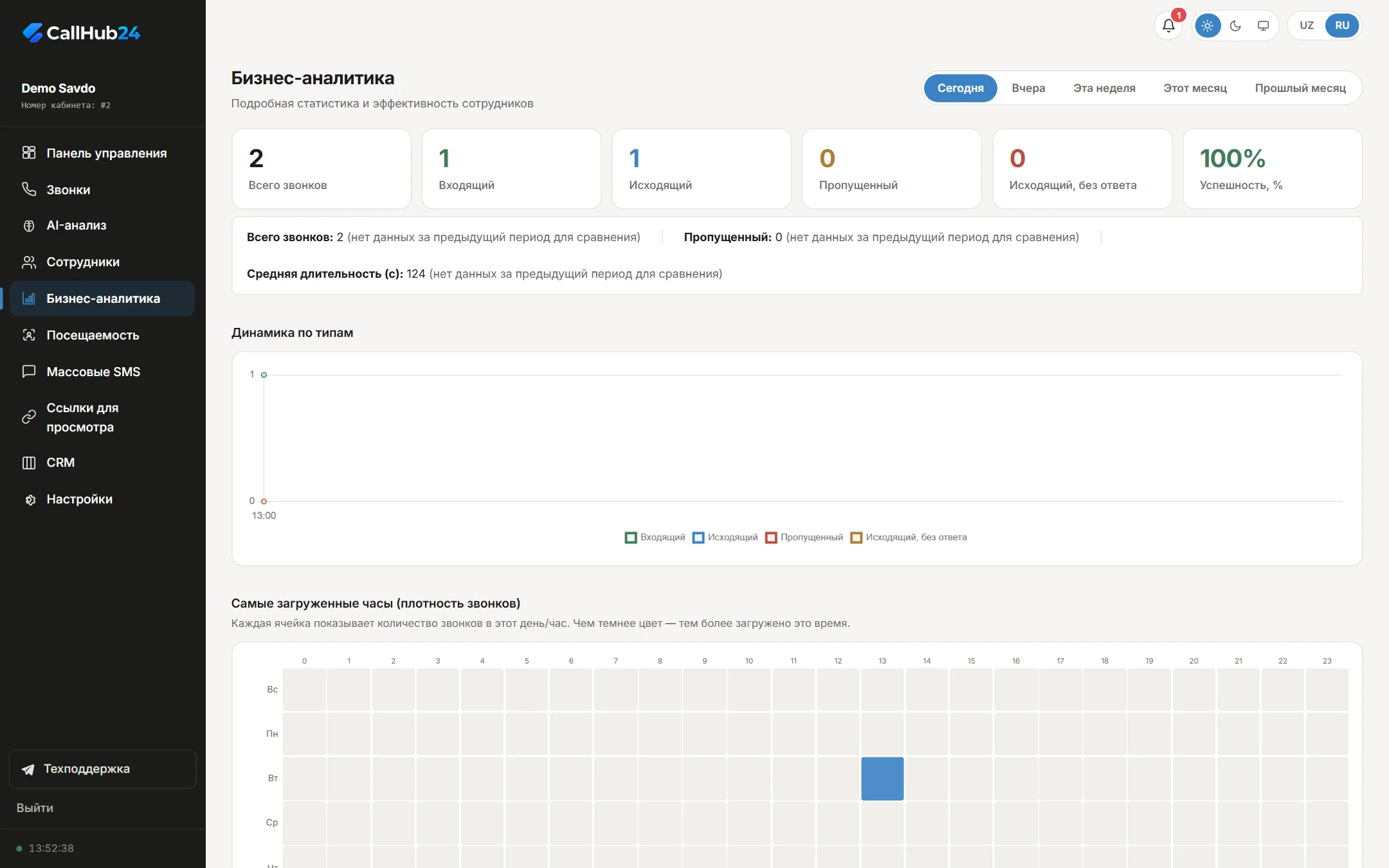This screenshot has height=868, width=1389.
Task: Switch to dark theme moon toggle
Action: (x=1235, y=26)
